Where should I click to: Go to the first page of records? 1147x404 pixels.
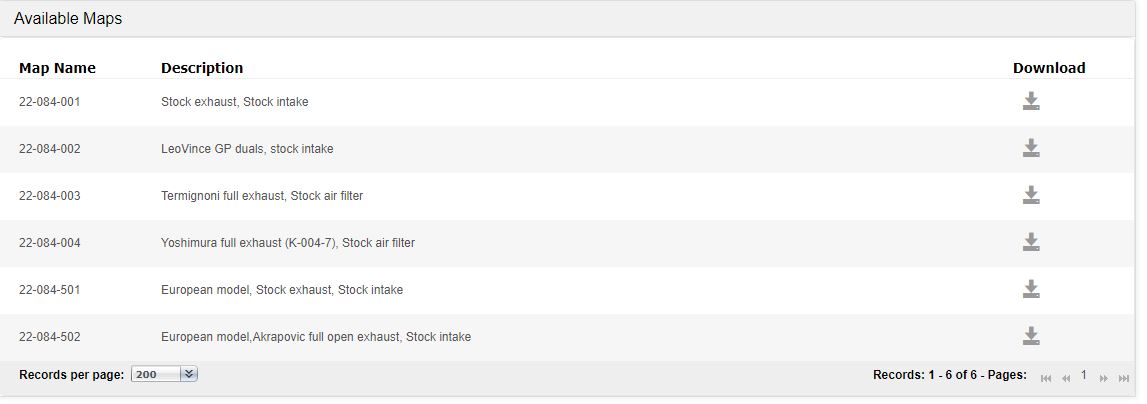(1046, 378)
